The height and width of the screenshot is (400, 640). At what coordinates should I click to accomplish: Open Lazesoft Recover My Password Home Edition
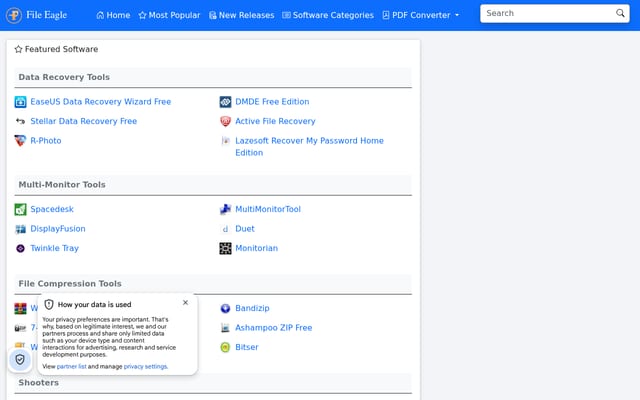tap(309, 147)
